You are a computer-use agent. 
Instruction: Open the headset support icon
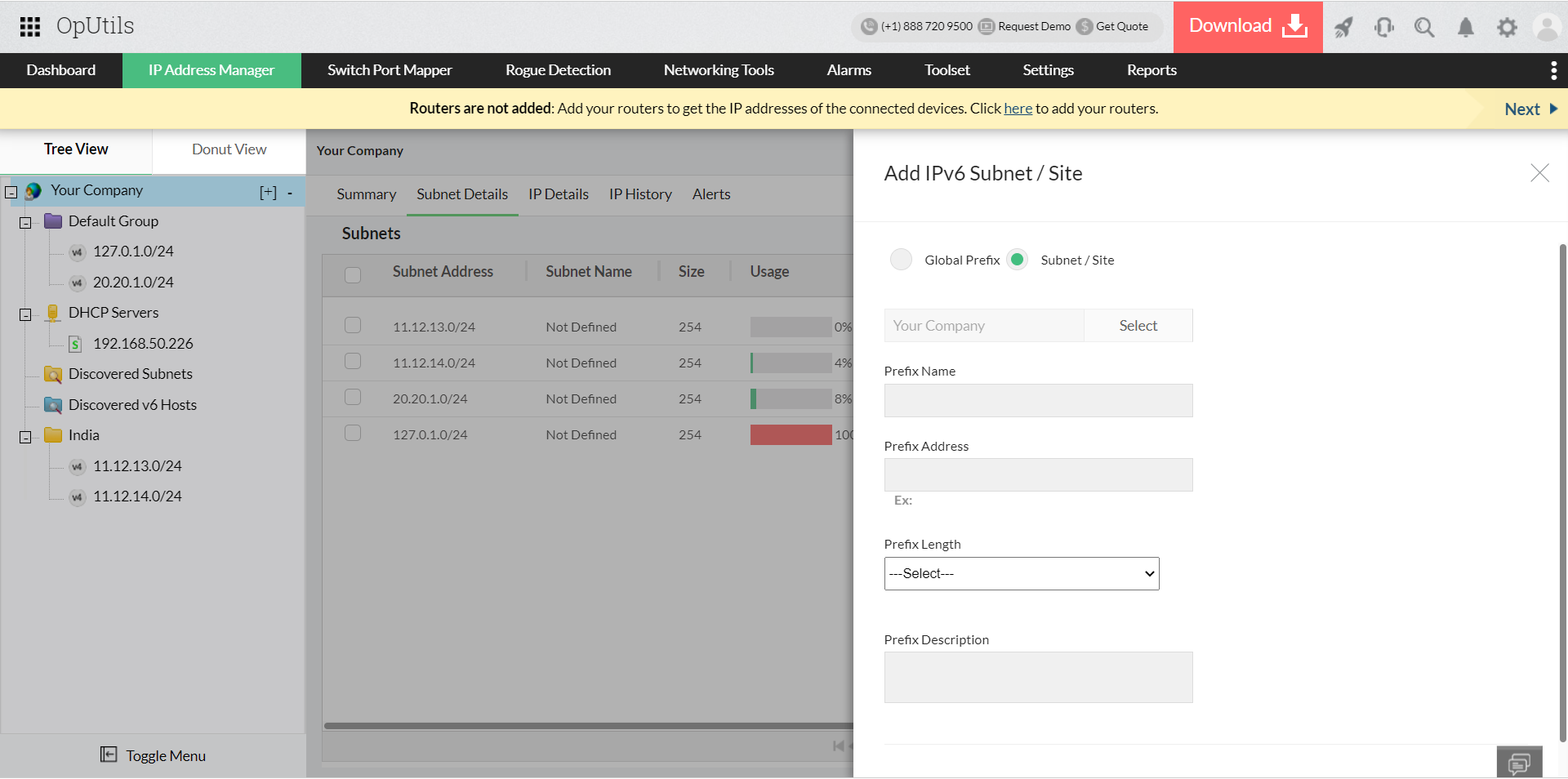pos(1384,27)
